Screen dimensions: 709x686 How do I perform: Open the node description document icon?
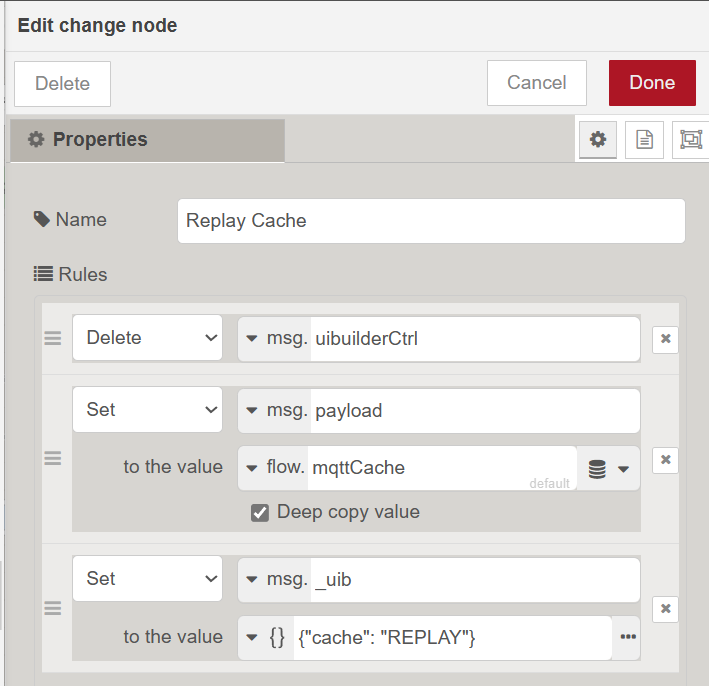(644, 140)
